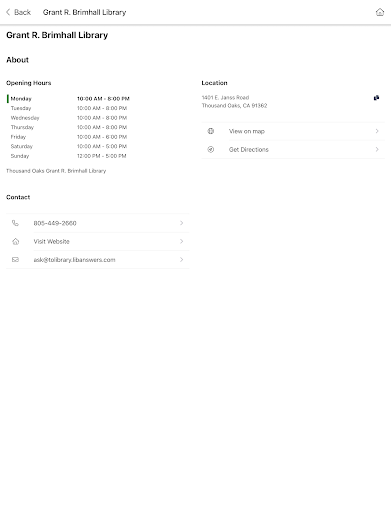
Task: Click the compass icon beside Get Directions
Action: [x=211, y=149]
